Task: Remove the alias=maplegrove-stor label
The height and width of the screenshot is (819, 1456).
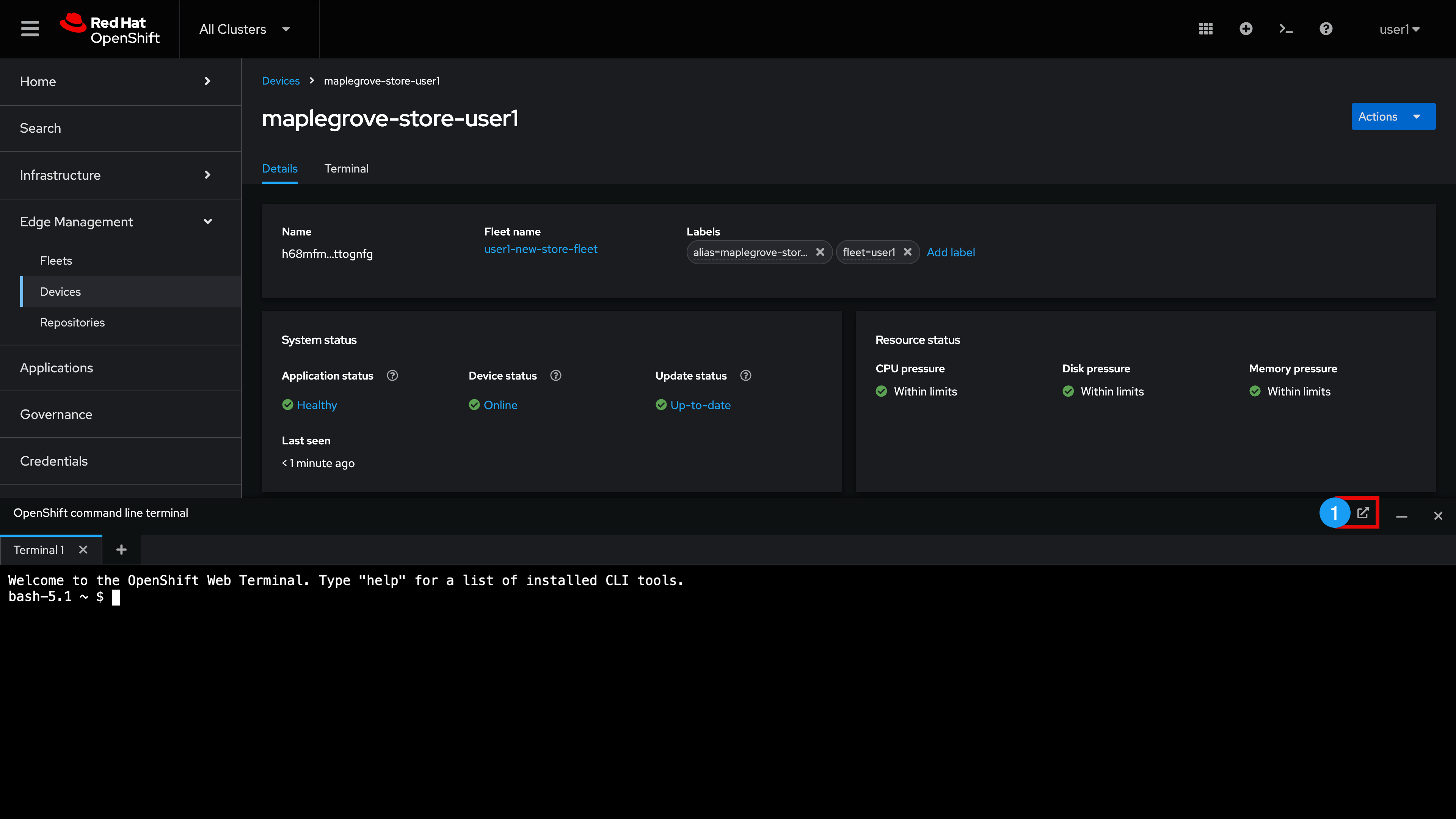Action: click(820, 252)
